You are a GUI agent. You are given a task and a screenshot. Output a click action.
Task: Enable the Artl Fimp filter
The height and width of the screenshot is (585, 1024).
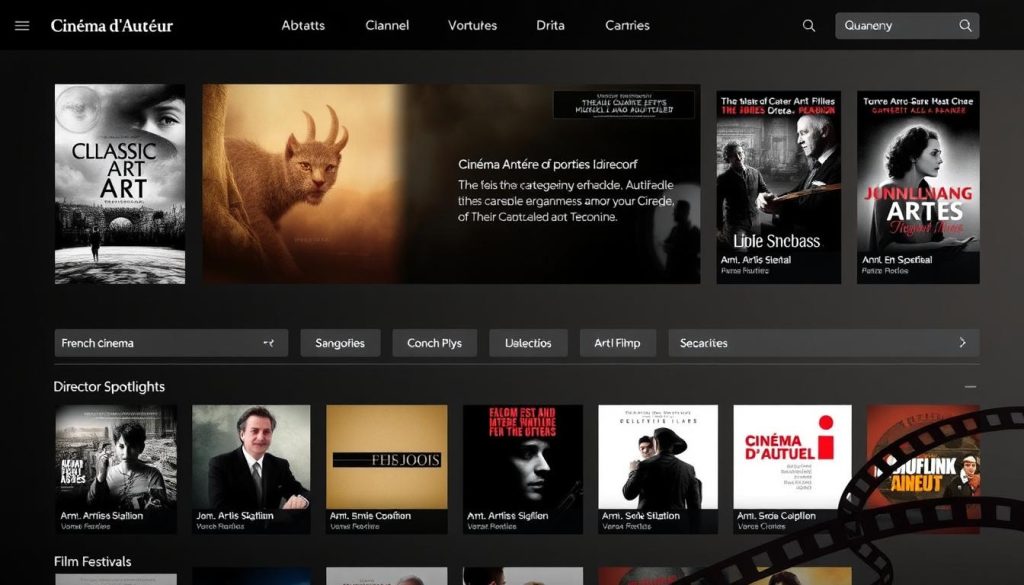click(618, 342)
